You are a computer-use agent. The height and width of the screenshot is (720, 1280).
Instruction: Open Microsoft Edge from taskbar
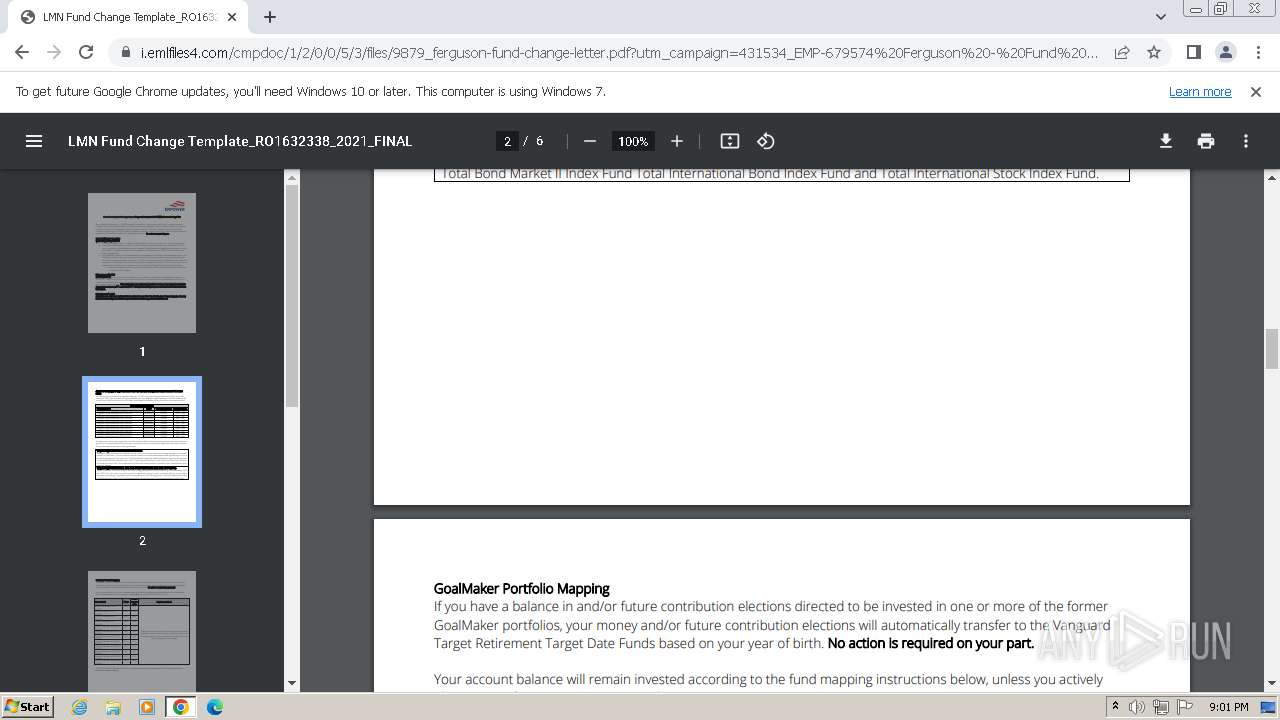tap(214, 707)
